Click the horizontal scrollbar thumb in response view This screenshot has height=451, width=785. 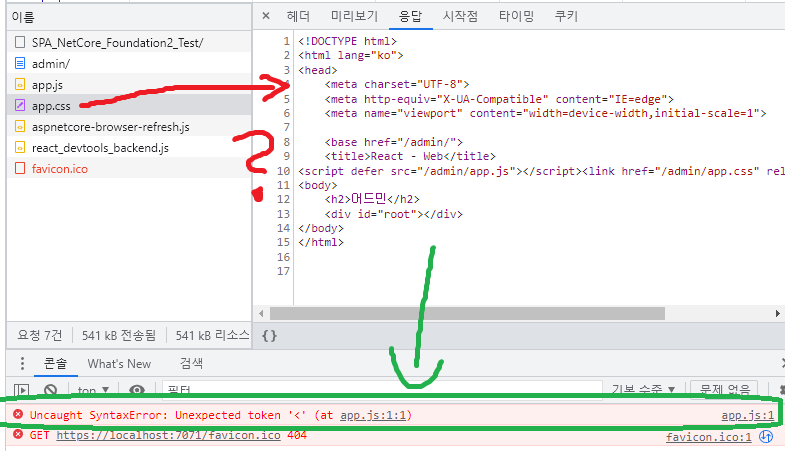(467, 313)
